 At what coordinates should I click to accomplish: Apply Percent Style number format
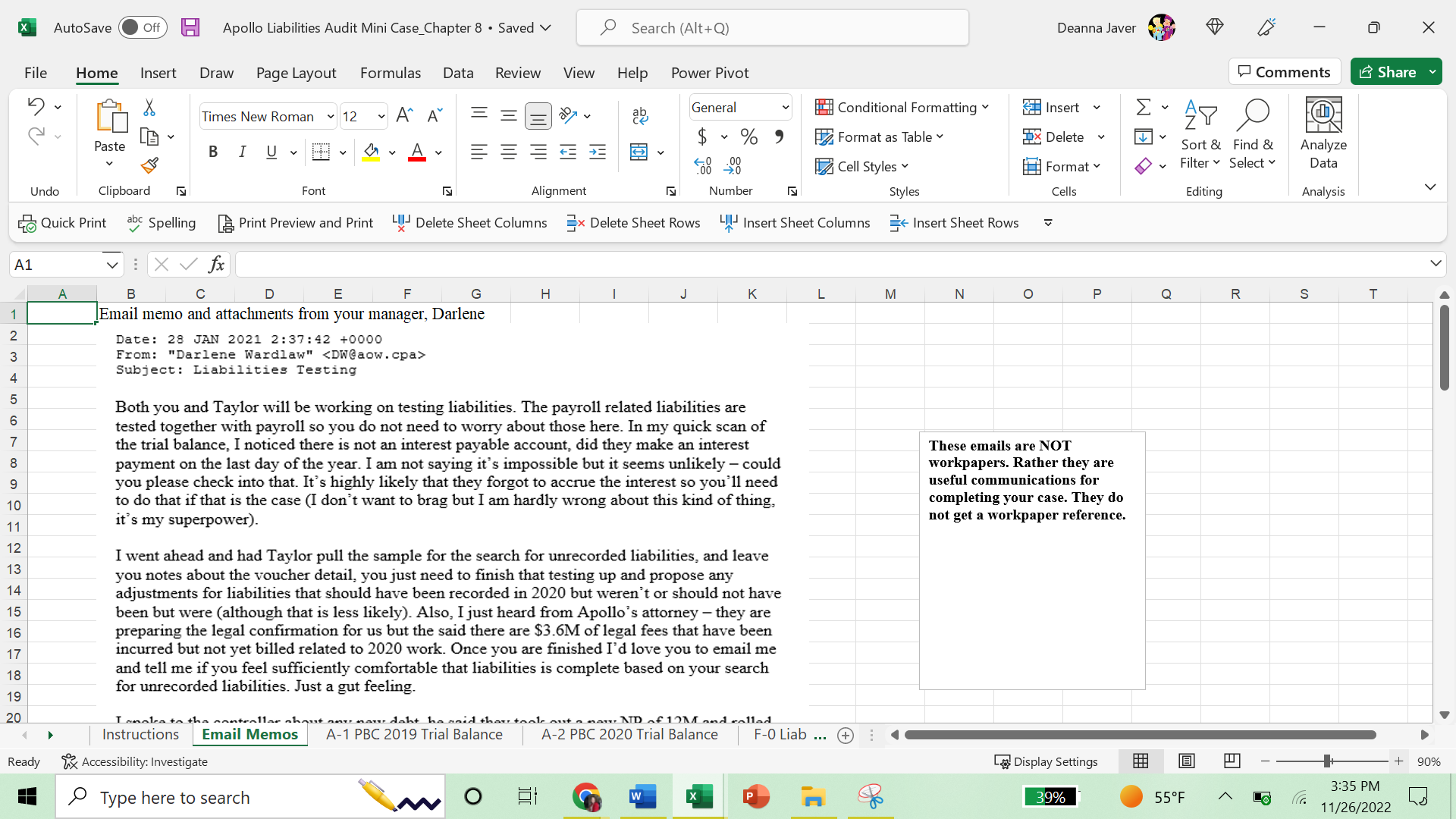pos(749,137)
